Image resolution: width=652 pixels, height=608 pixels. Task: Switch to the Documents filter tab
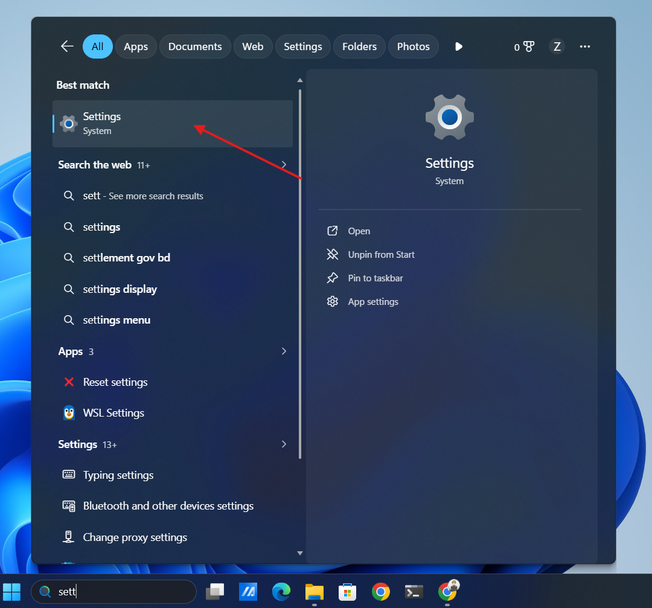pyautogui.click(x=195, y=47)
